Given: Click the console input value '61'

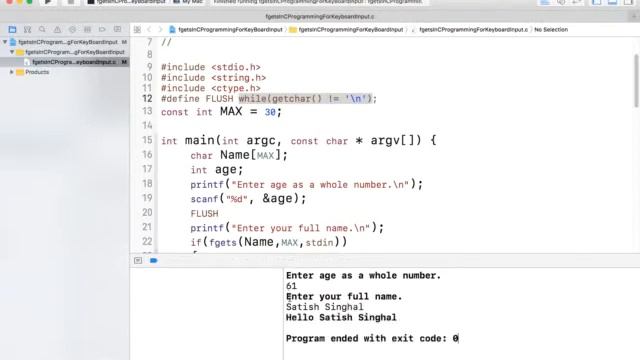Looking at the screenshot, I should coord(291,286).
